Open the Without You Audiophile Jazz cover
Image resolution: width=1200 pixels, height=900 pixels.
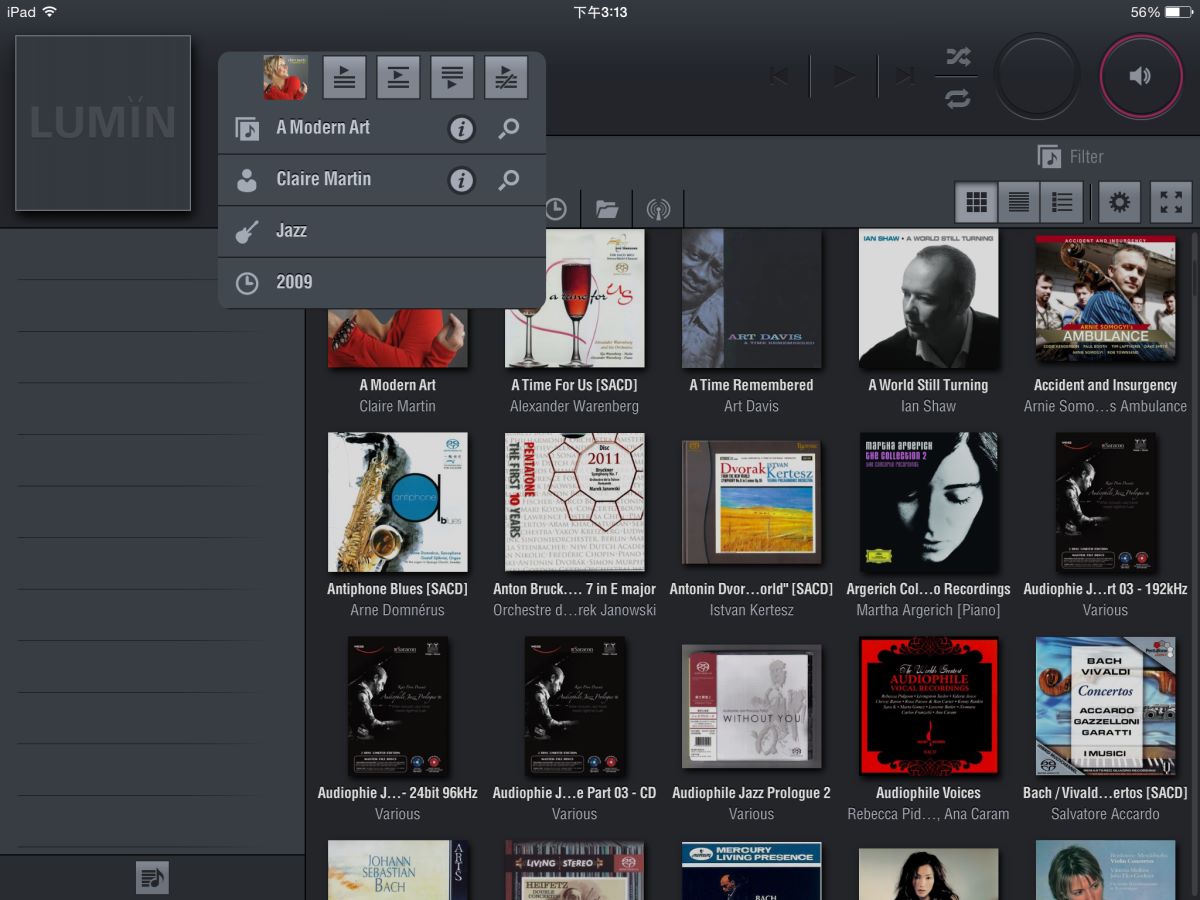coord(751,706)
